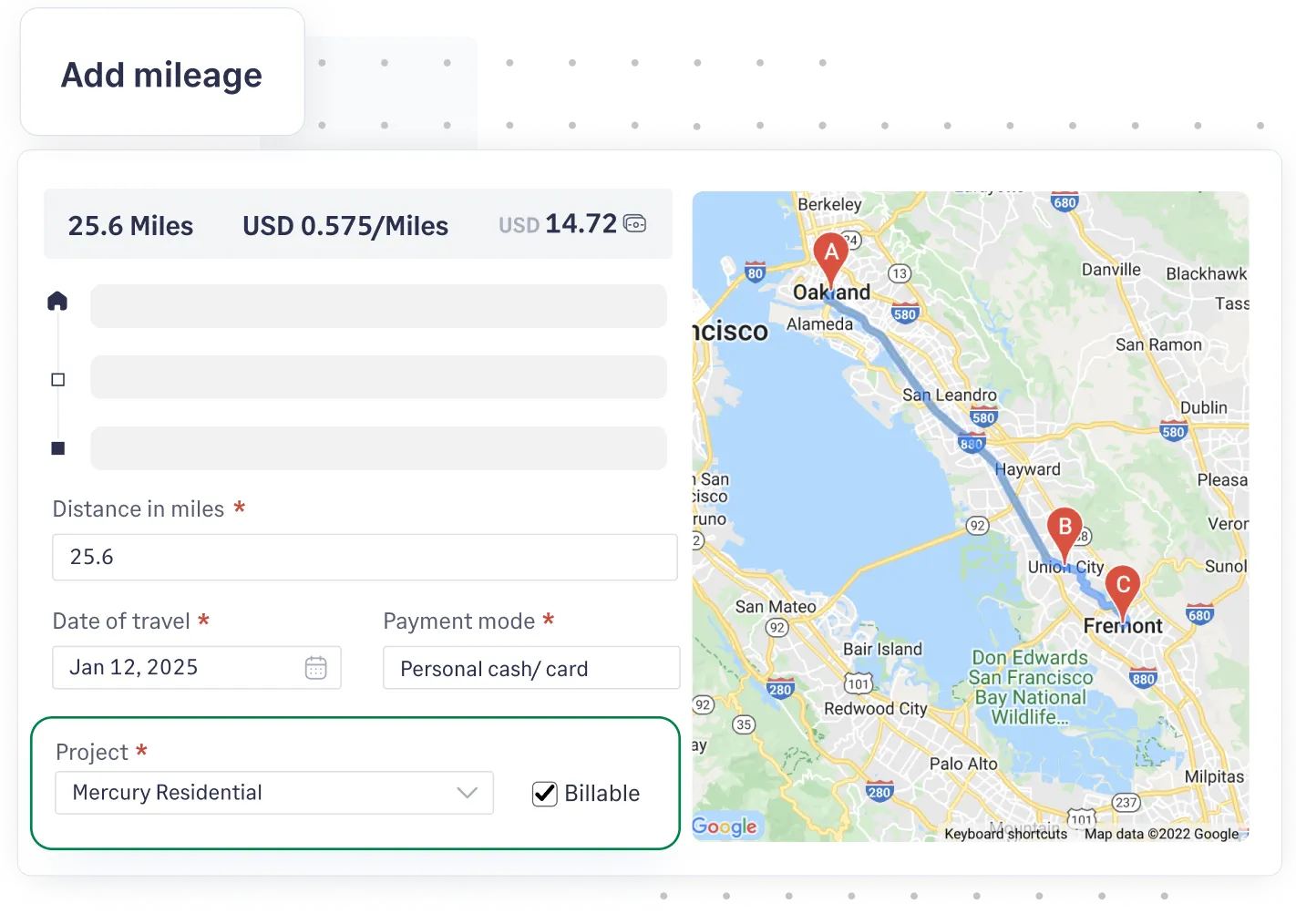The height and width of the screenshot is (924, 1296).
Task: Click the Google logo on the map
Action: [725, 826]
